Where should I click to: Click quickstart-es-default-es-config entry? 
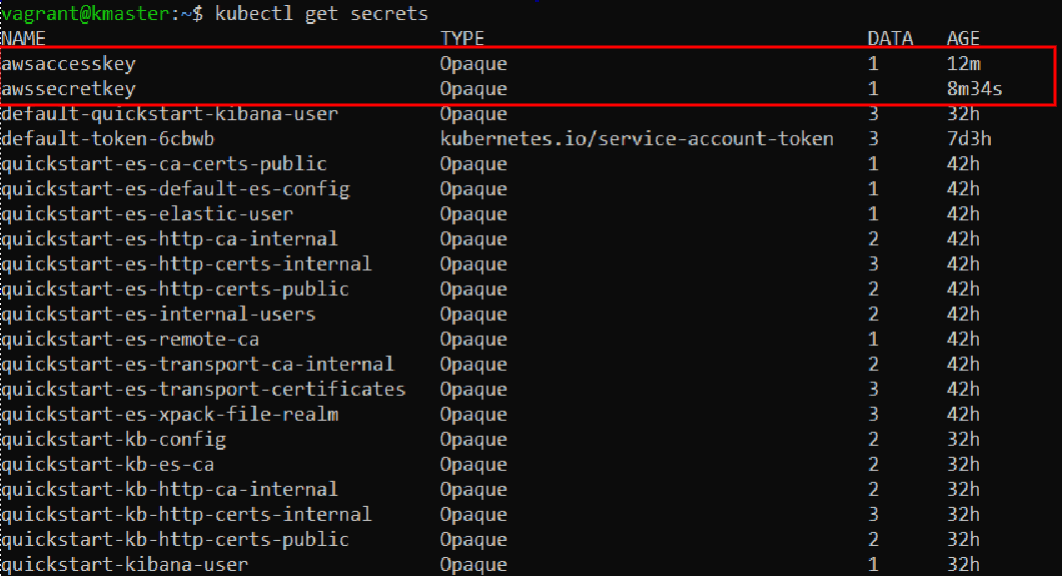pyautogui.click(x=175, y=189)
